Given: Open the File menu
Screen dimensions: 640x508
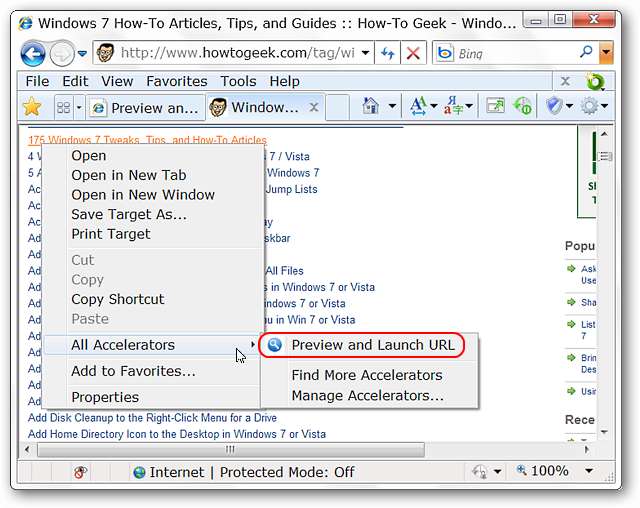Looking at the screenshot, I should [37, 81].
